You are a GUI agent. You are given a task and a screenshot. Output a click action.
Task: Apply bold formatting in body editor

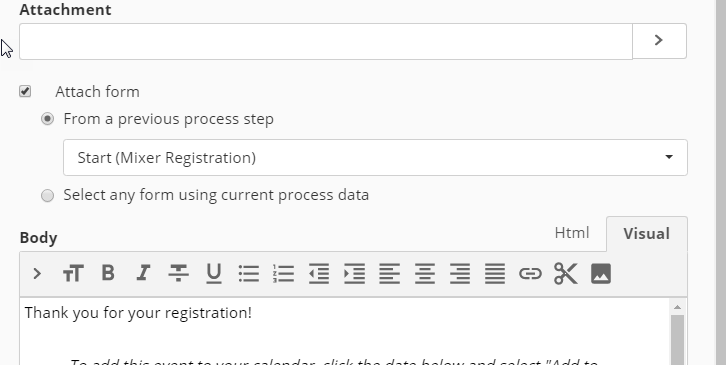coord(108,273)
